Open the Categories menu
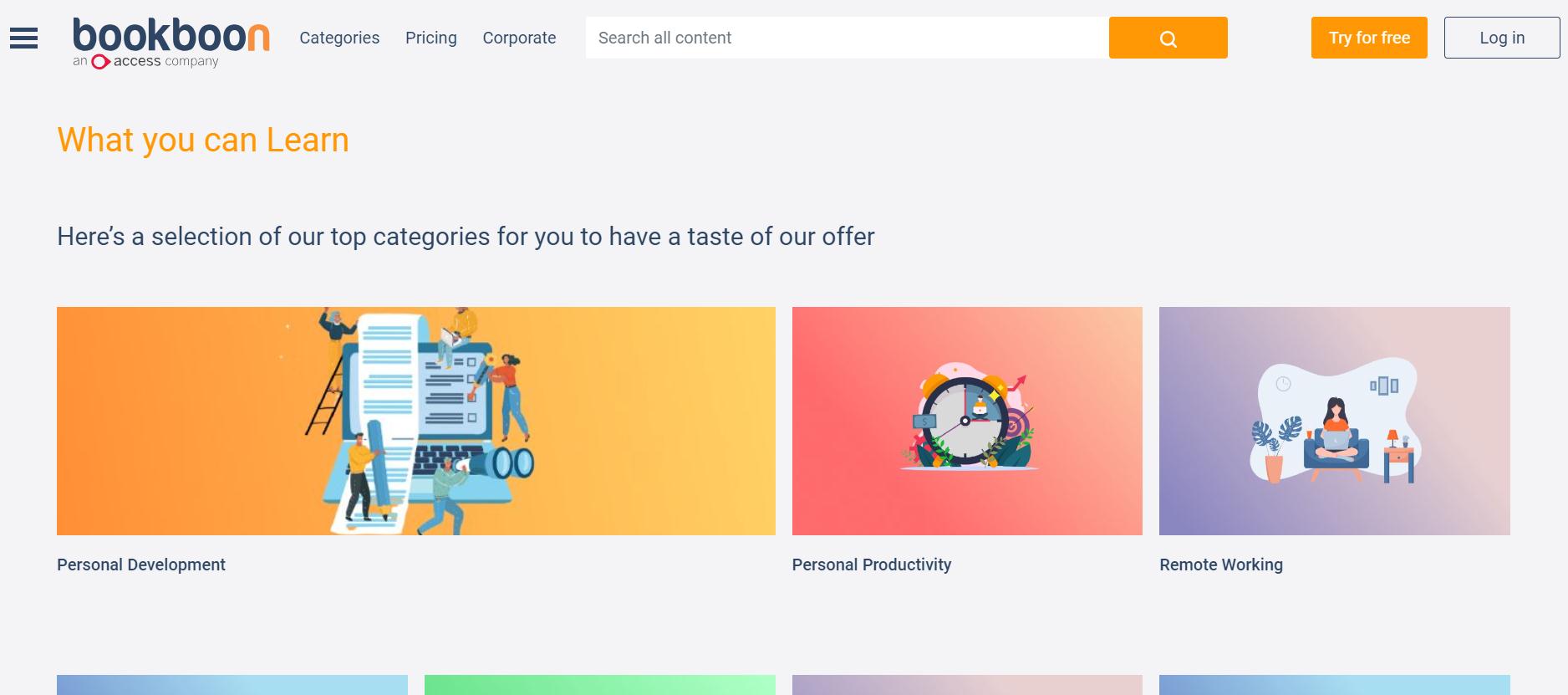1568x695 pixels. 339,38
